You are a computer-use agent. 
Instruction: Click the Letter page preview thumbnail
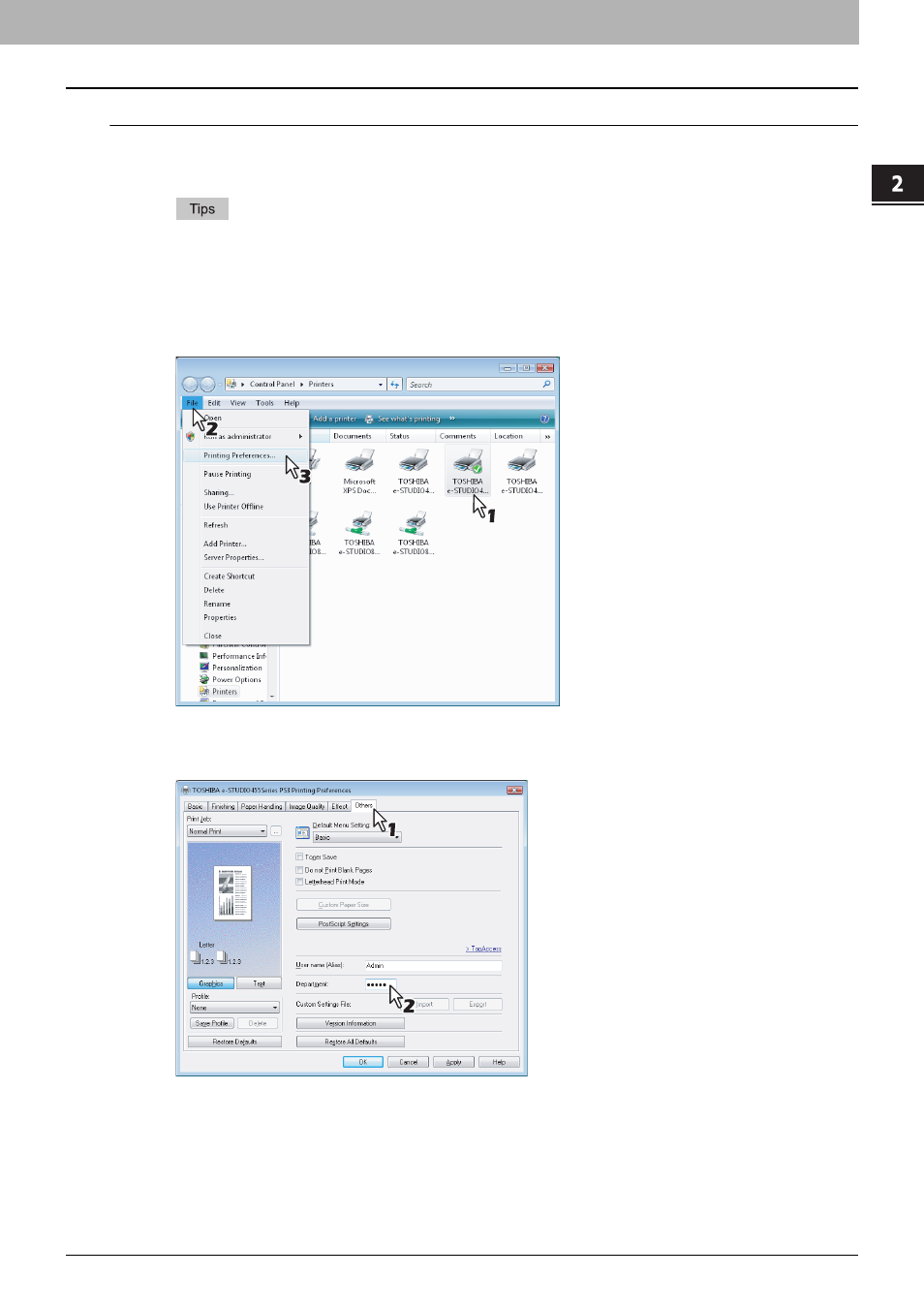(x=232, y=892)
